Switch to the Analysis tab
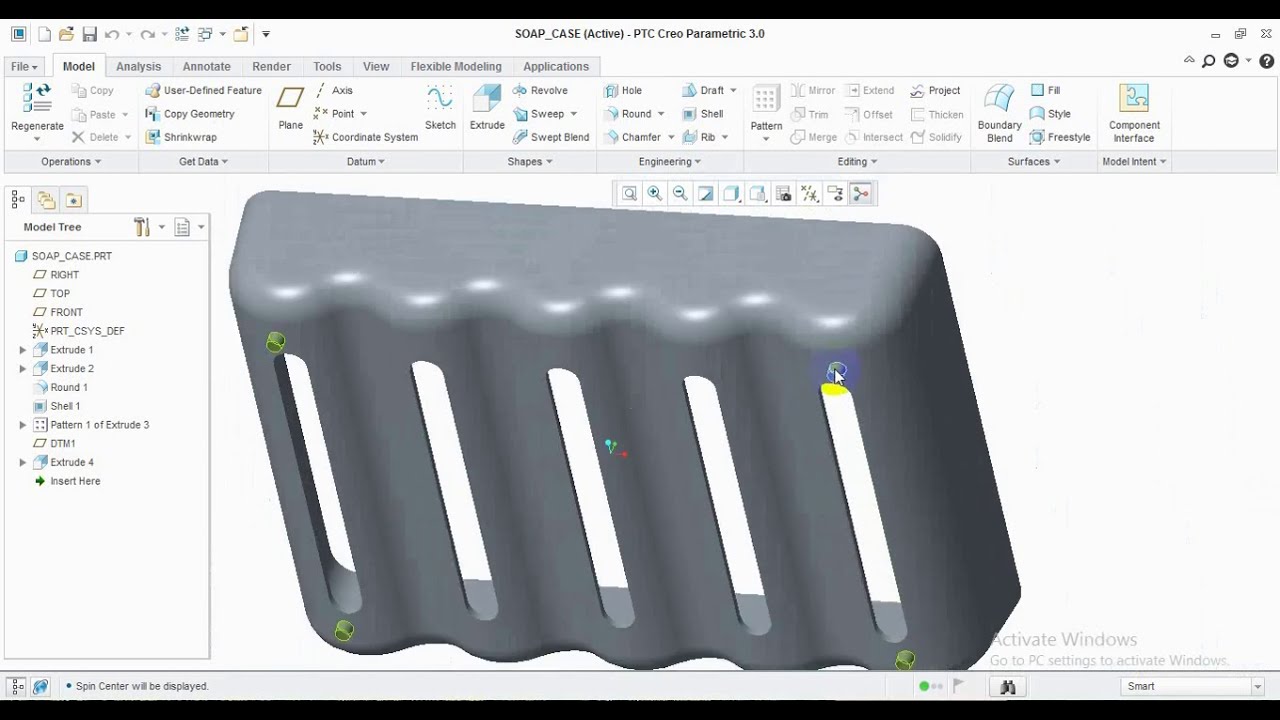The height and width of the screenshot is (720, 1280). click(x=138, y=66)
